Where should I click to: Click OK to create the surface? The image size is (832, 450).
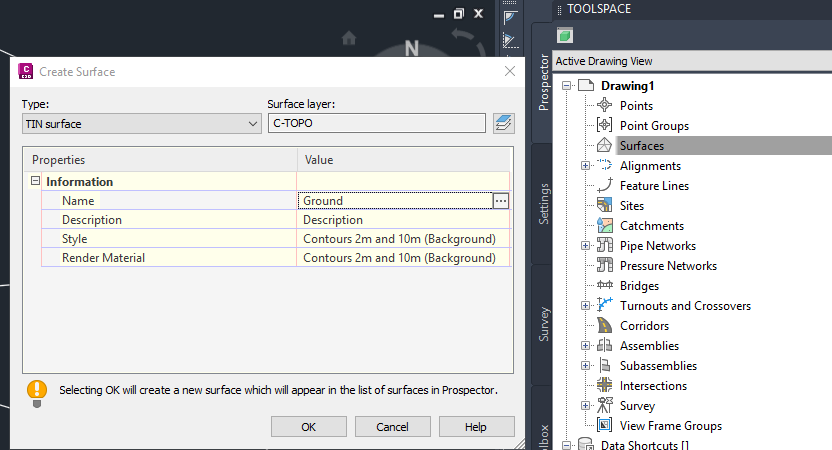[309, 427]
